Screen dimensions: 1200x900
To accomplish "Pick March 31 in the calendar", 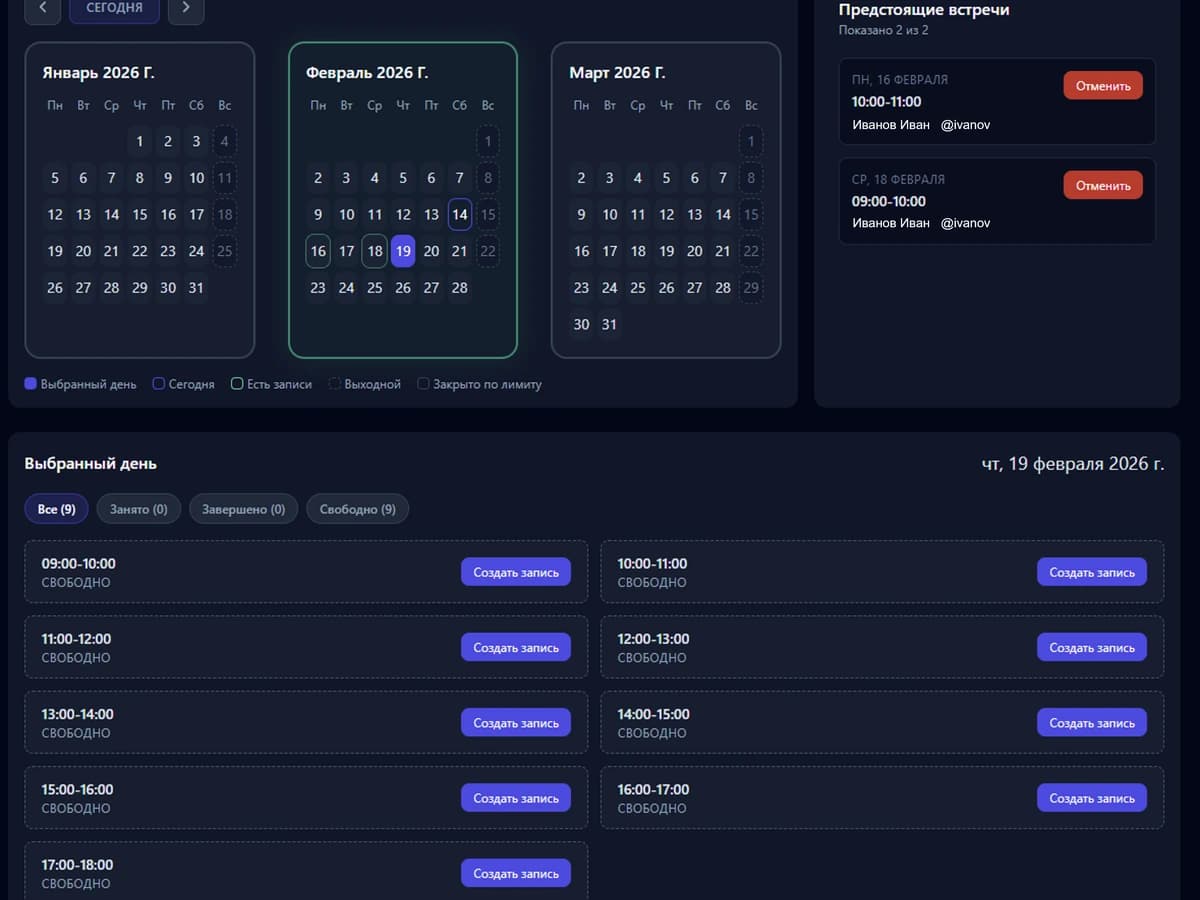I will click(610, 324).
